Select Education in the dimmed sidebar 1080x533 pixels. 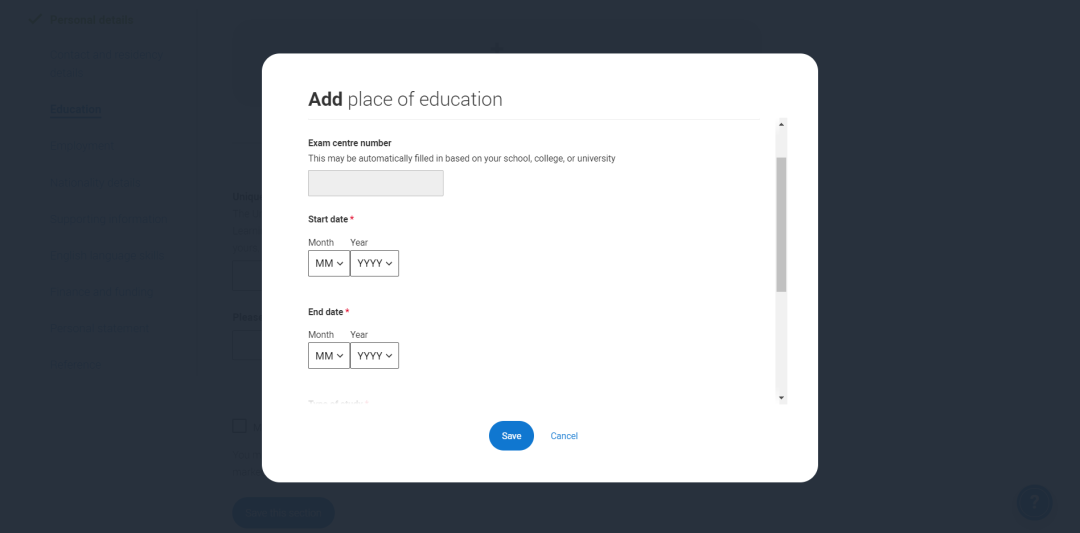[76, 109]
